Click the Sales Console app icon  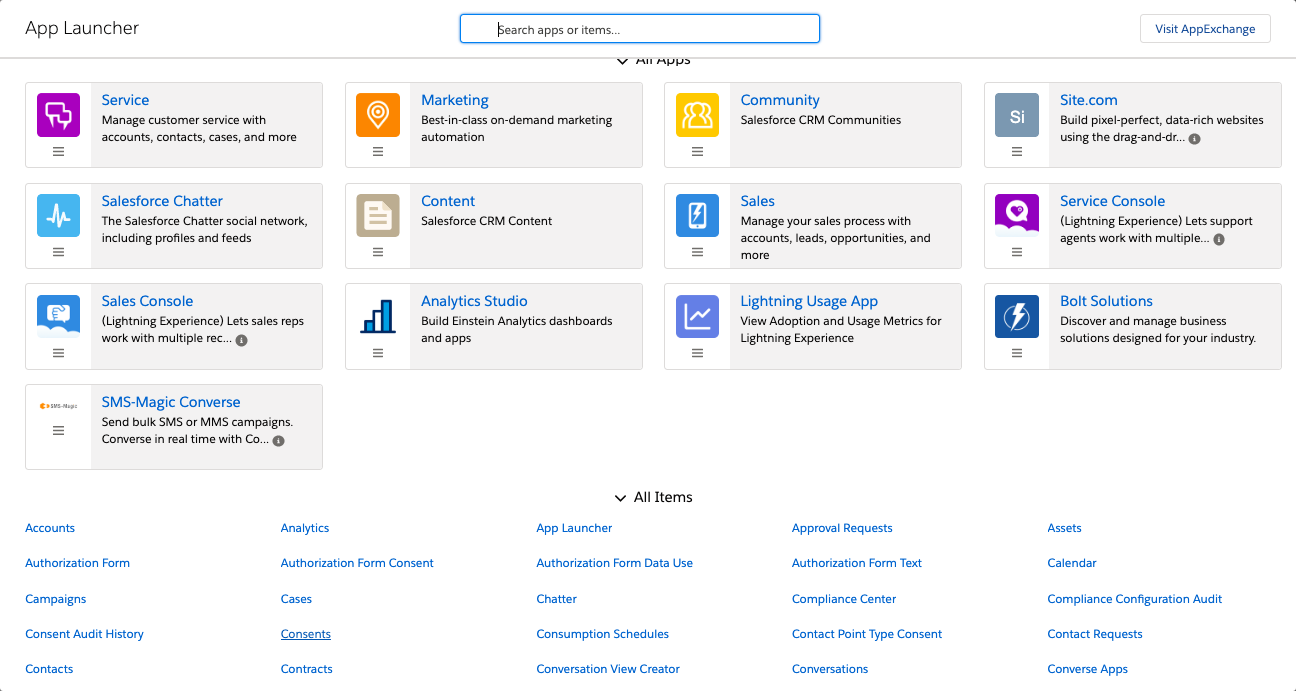click(58, 316)
